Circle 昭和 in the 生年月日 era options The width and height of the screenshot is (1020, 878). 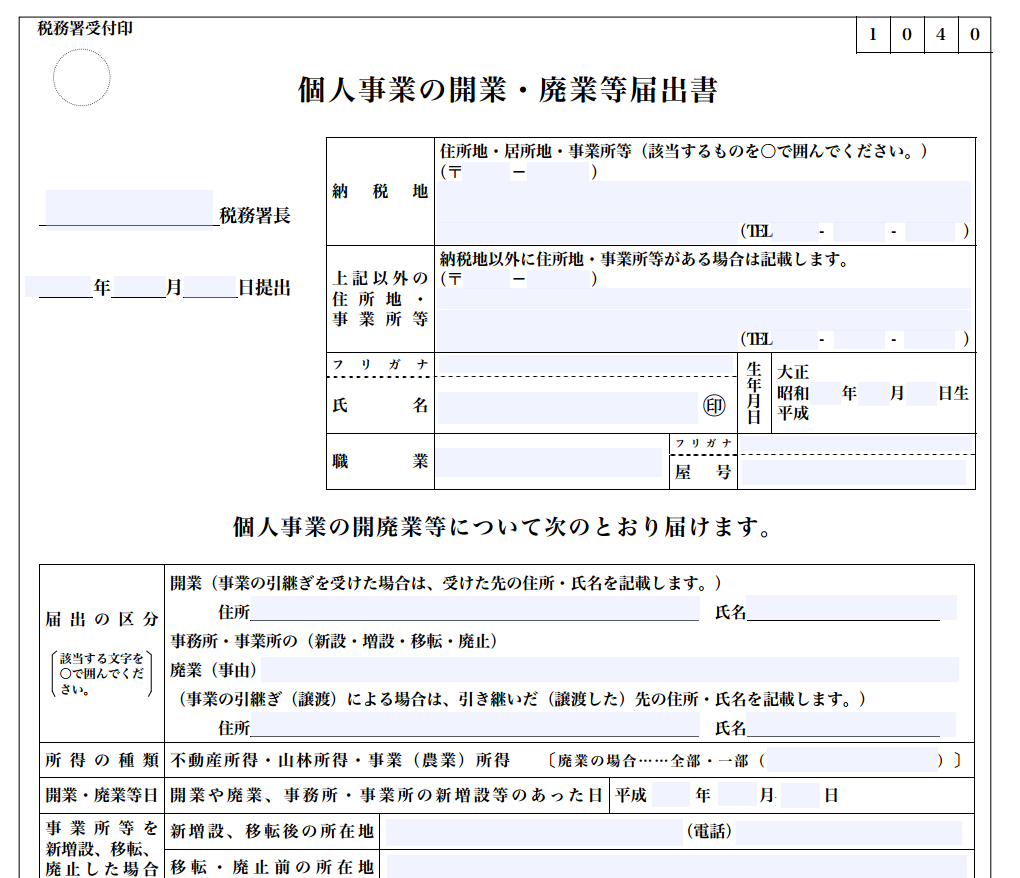(x=793, y=393)
